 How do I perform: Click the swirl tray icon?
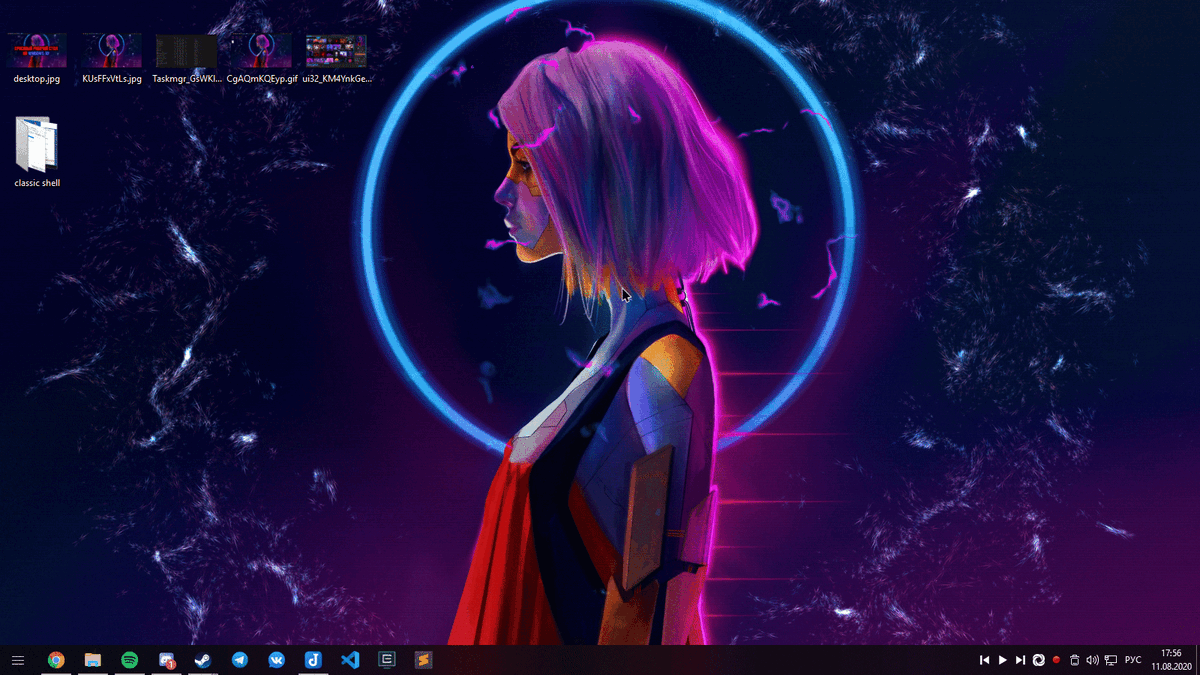click(1039, 660)
